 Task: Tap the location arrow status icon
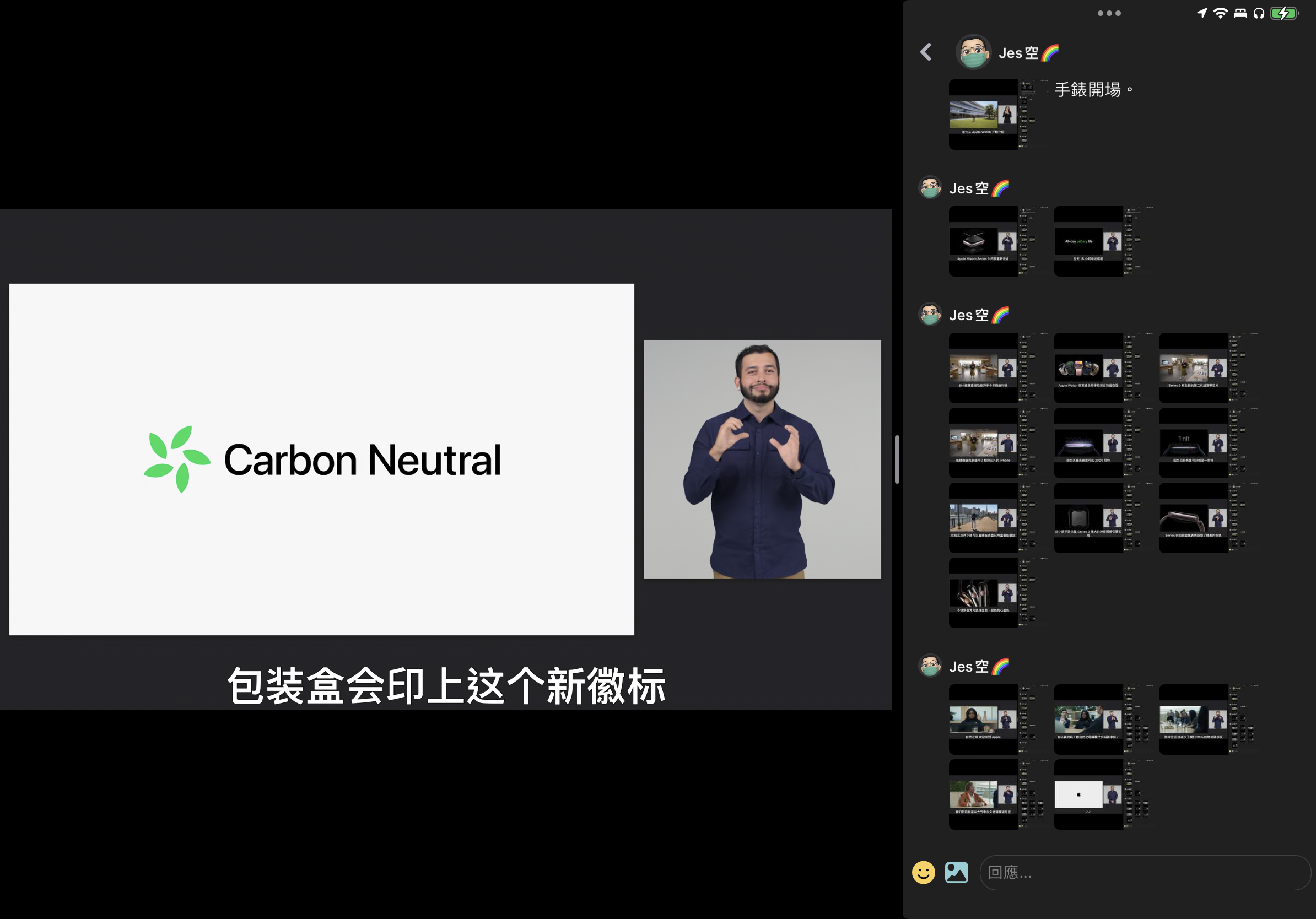point(1202,13)
